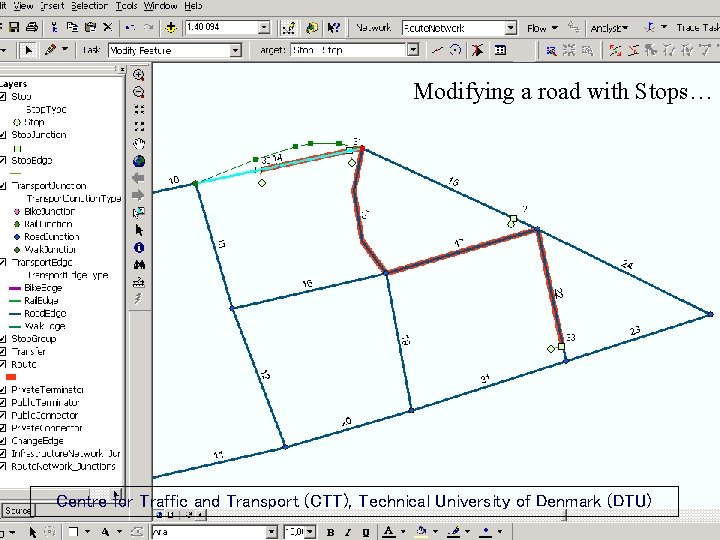Select the Zoom In tool
This screenshot has height=540, width=720.
[x=139, y=75]
